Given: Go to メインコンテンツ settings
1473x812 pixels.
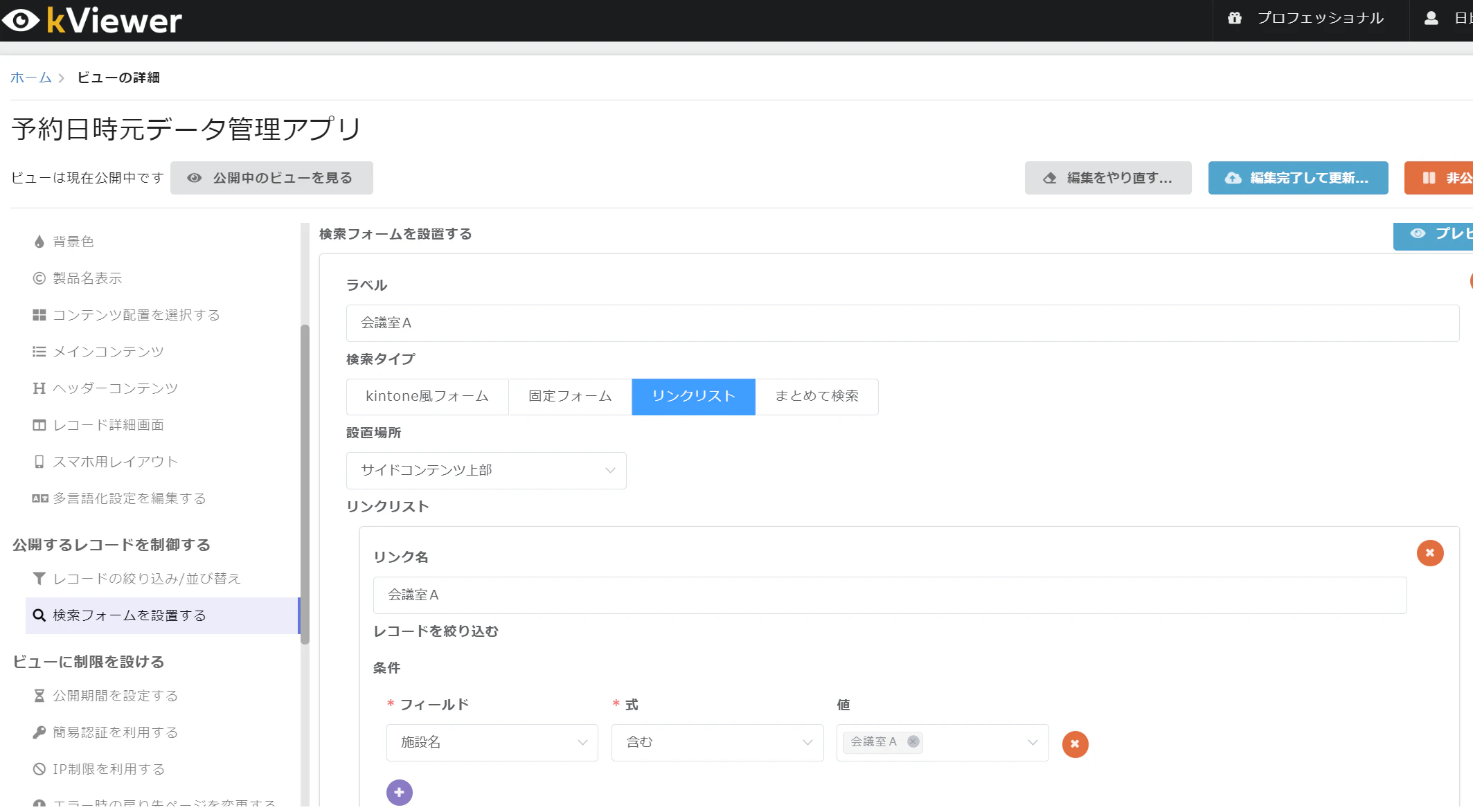Looking at the screenshot, I should (x=108, y=352).
